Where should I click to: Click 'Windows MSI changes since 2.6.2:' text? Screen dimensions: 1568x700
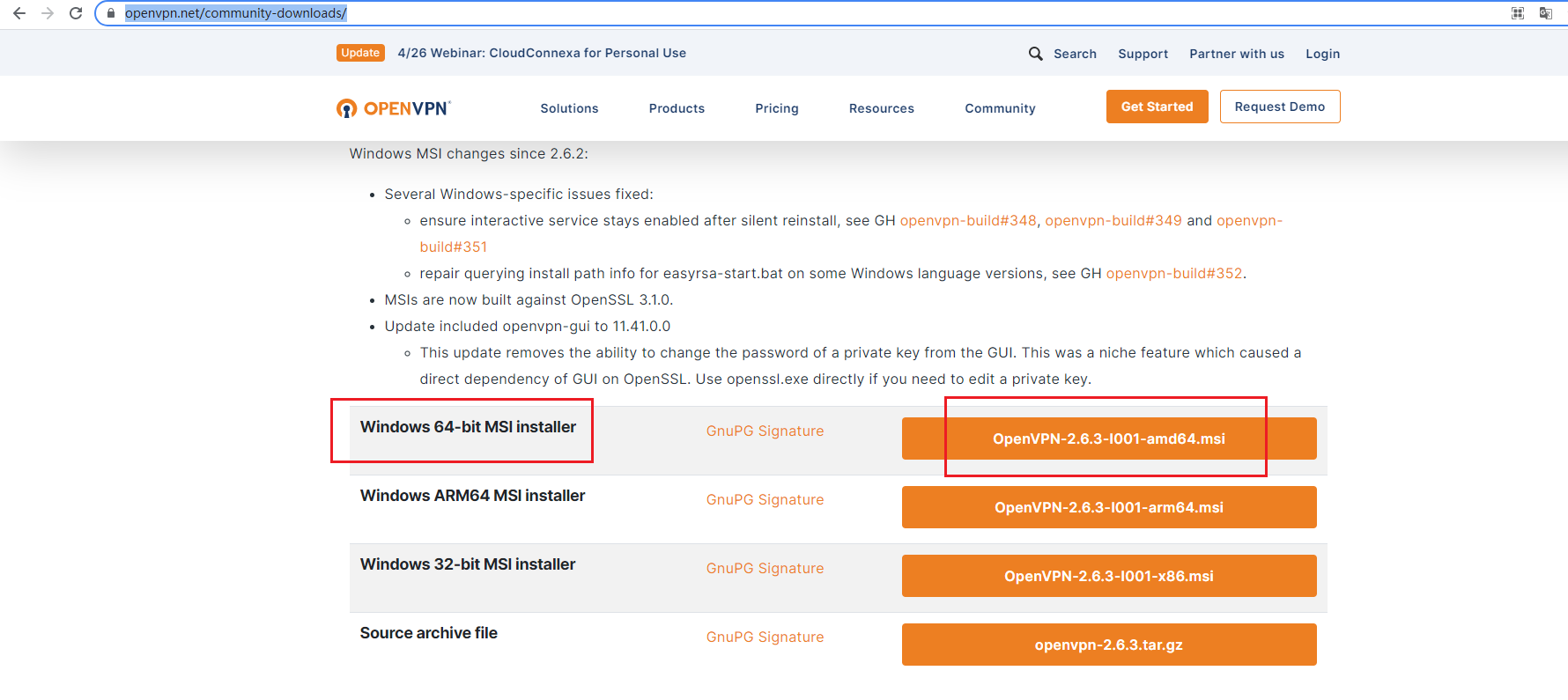click(x=469, y=153)
